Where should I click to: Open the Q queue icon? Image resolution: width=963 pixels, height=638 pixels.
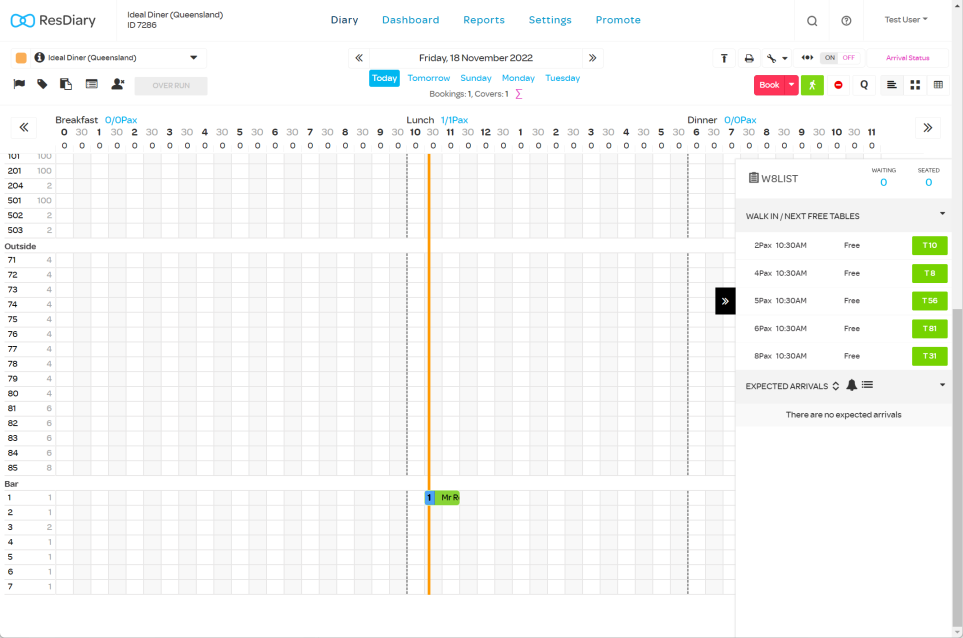(864, 85)
